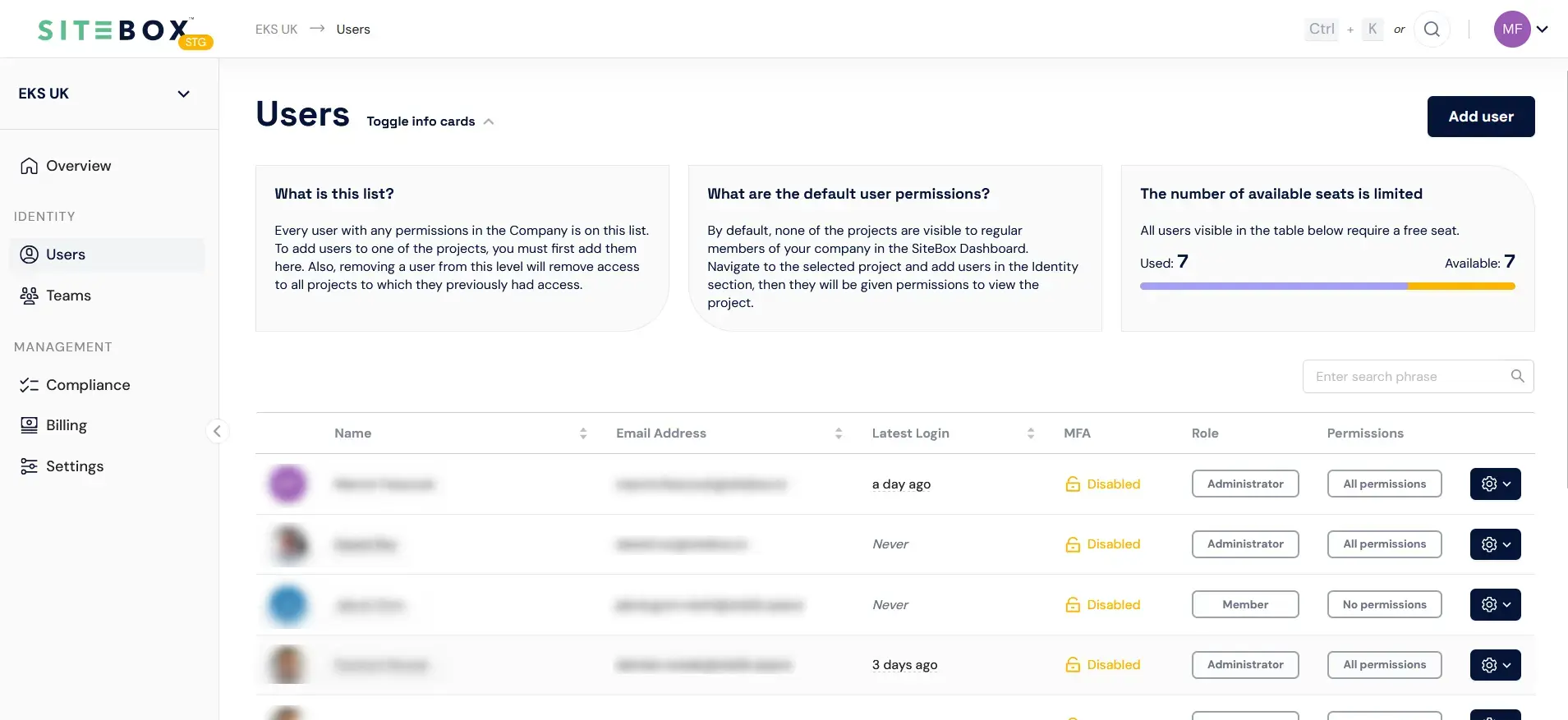1568x720 pixels.
Task: Click the seats usage progress bar
Action: (1327, 287)
